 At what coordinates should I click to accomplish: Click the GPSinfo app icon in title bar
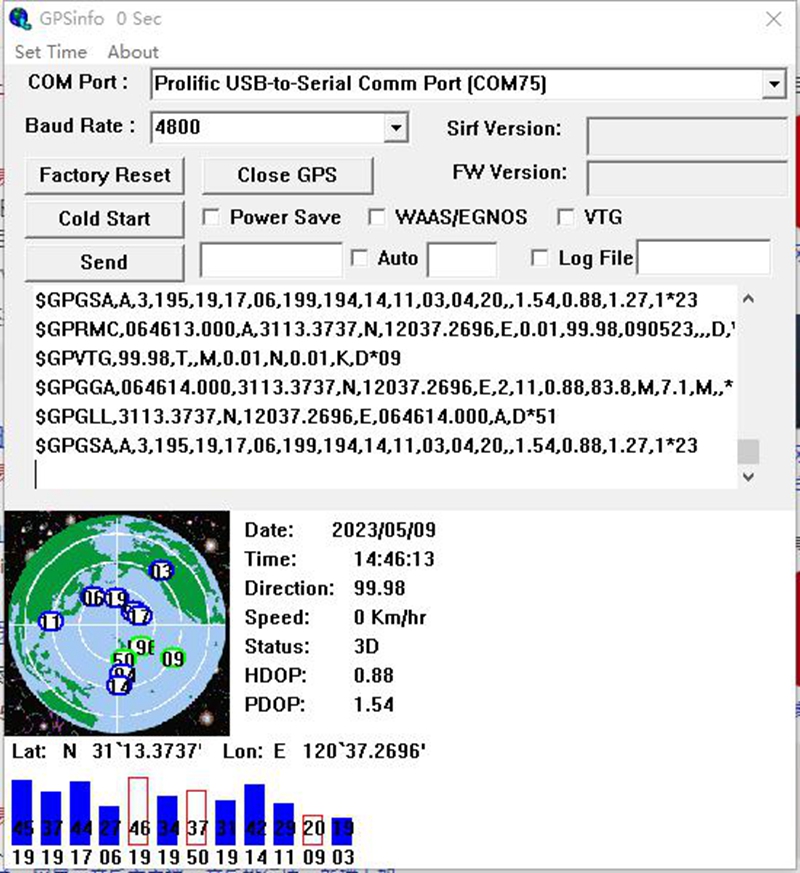tap(19, 18)
